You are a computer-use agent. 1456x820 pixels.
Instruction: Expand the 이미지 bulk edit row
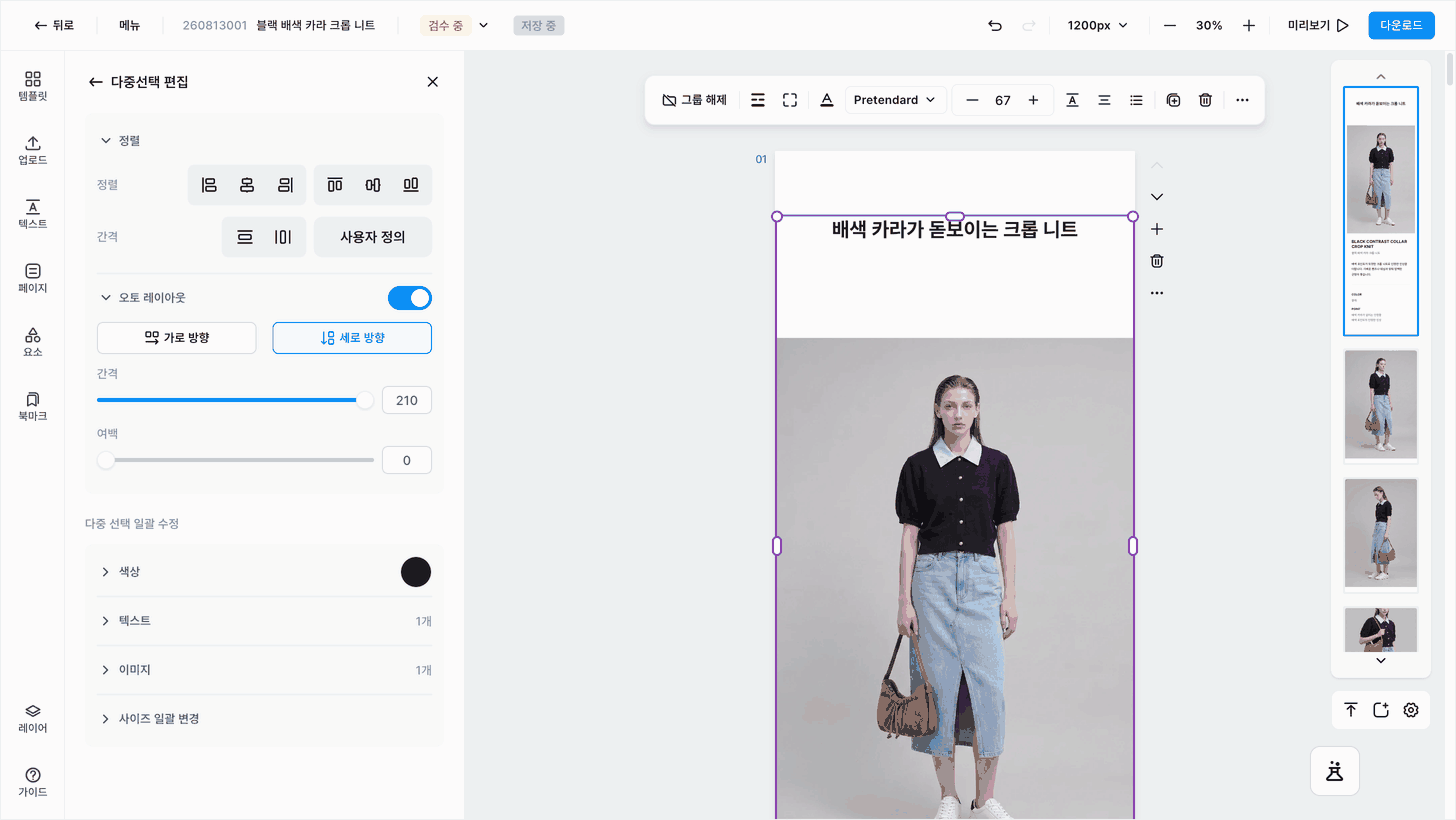click(265, 670)
